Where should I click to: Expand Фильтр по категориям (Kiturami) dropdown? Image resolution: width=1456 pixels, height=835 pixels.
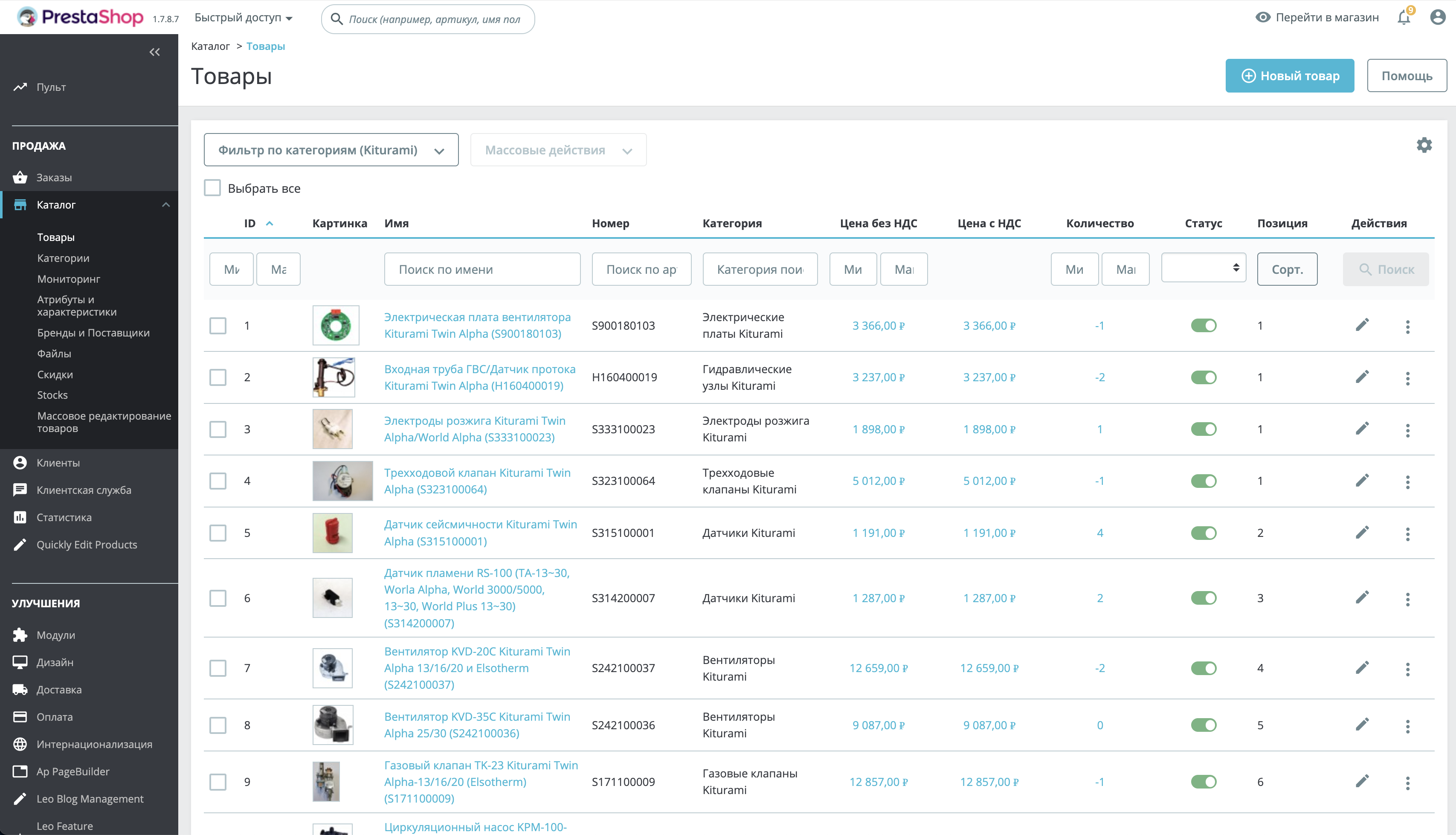331,150
